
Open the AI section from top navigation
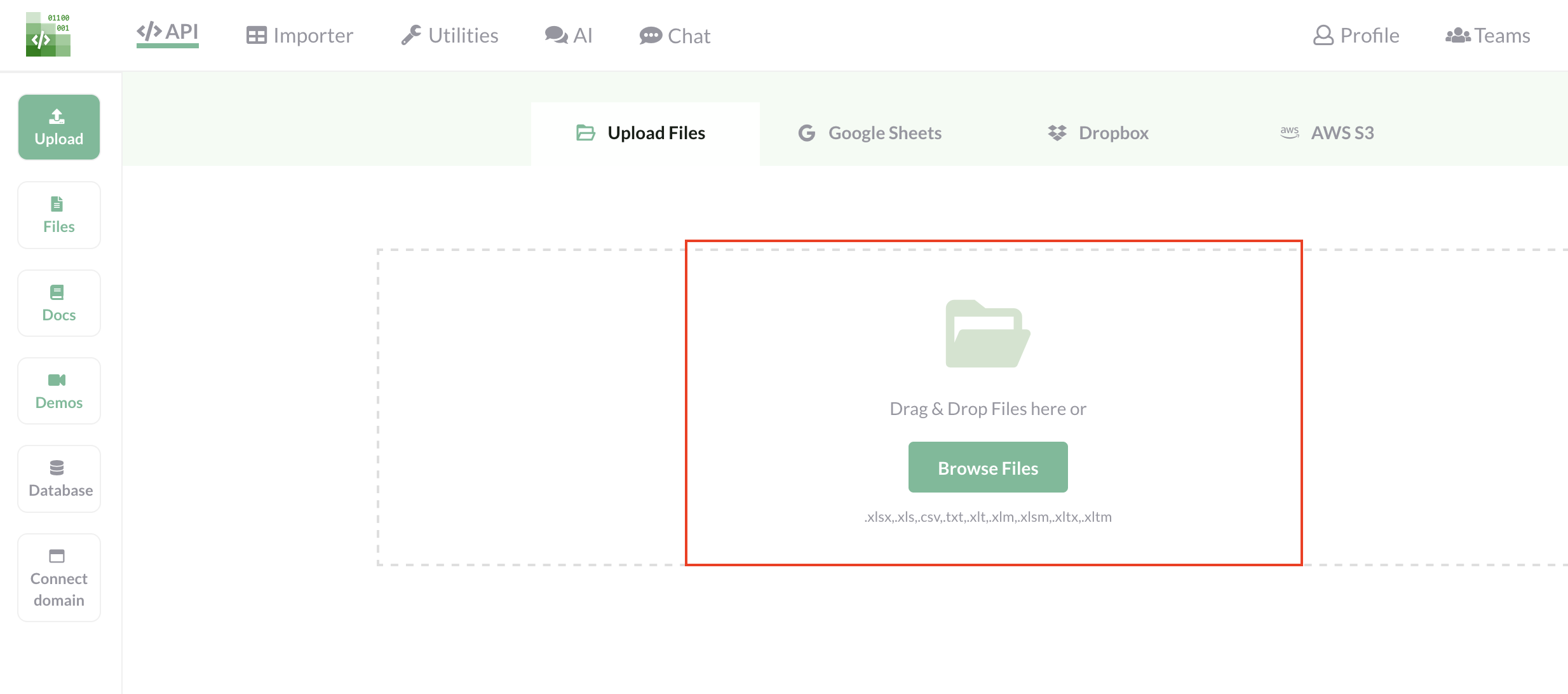569,35
